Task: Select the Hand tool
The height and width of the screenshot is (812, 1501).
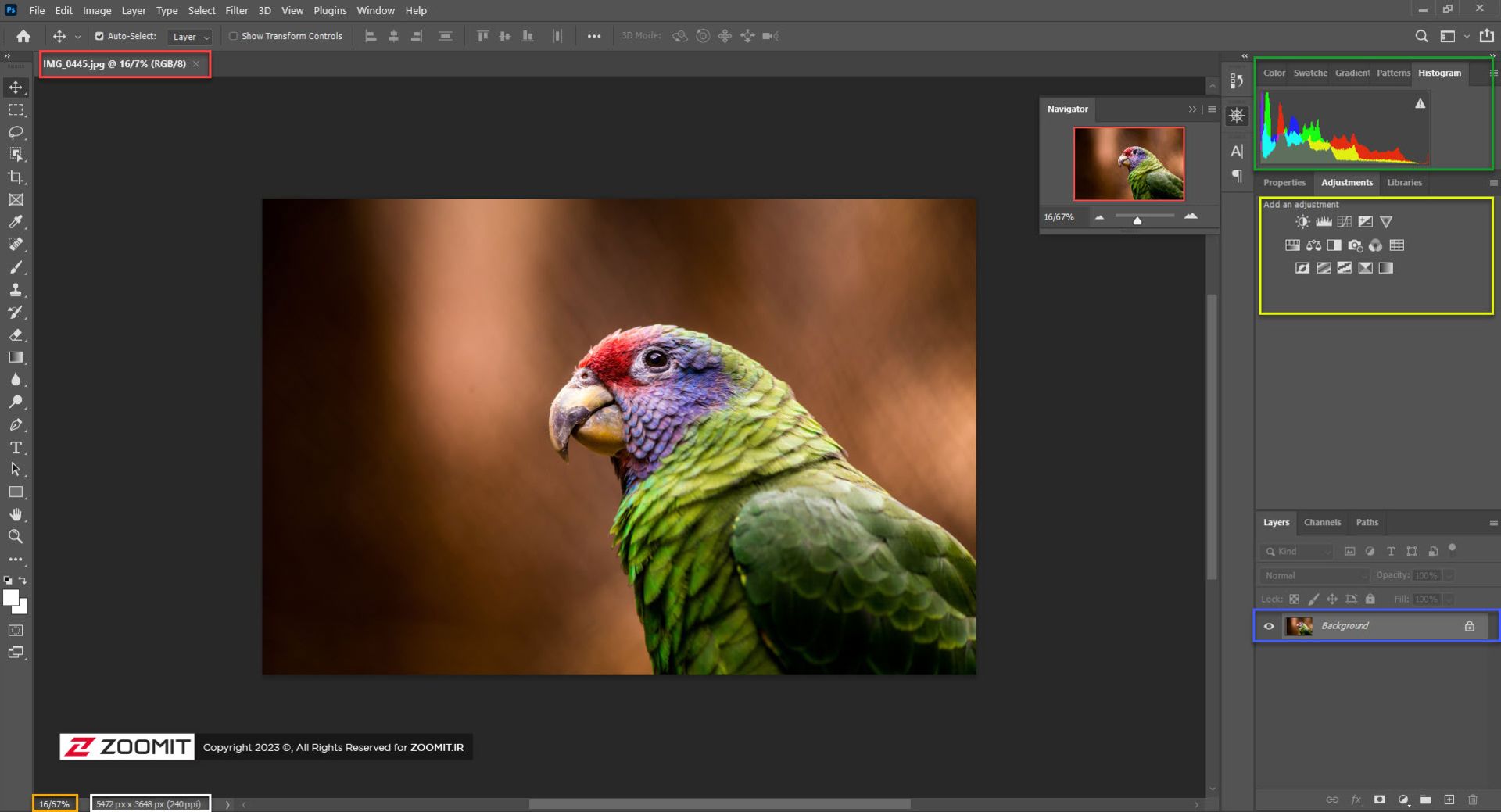Action: [x=16, y=515]
